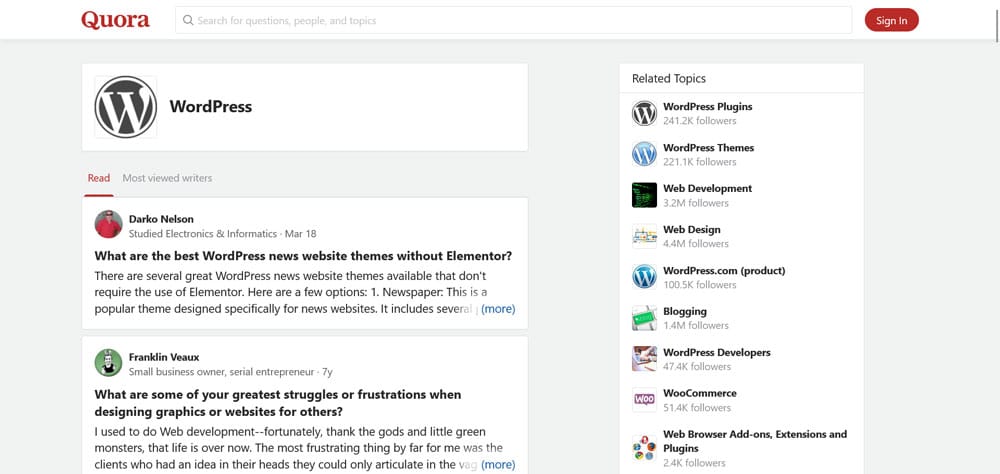Click the Web Design topic icon
This screenshot has width=1000, height=474.
pos(644,236)
